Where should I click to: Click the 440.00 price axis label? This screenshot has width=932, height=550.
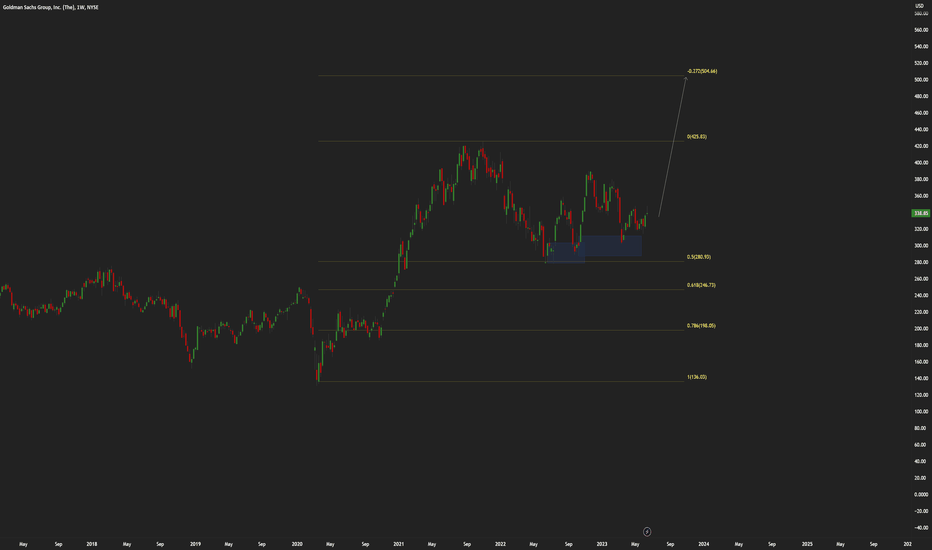[921, 130]
